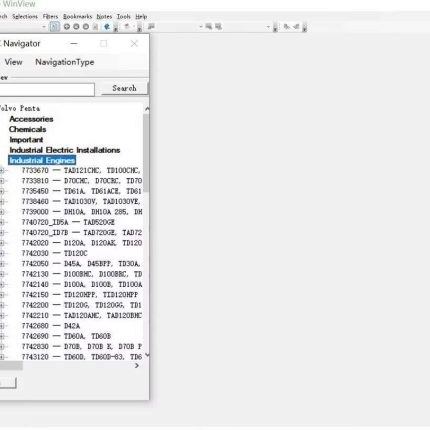Click the tree scrollbar up arrow
The image size is (430, 430).
click(147, 109)
